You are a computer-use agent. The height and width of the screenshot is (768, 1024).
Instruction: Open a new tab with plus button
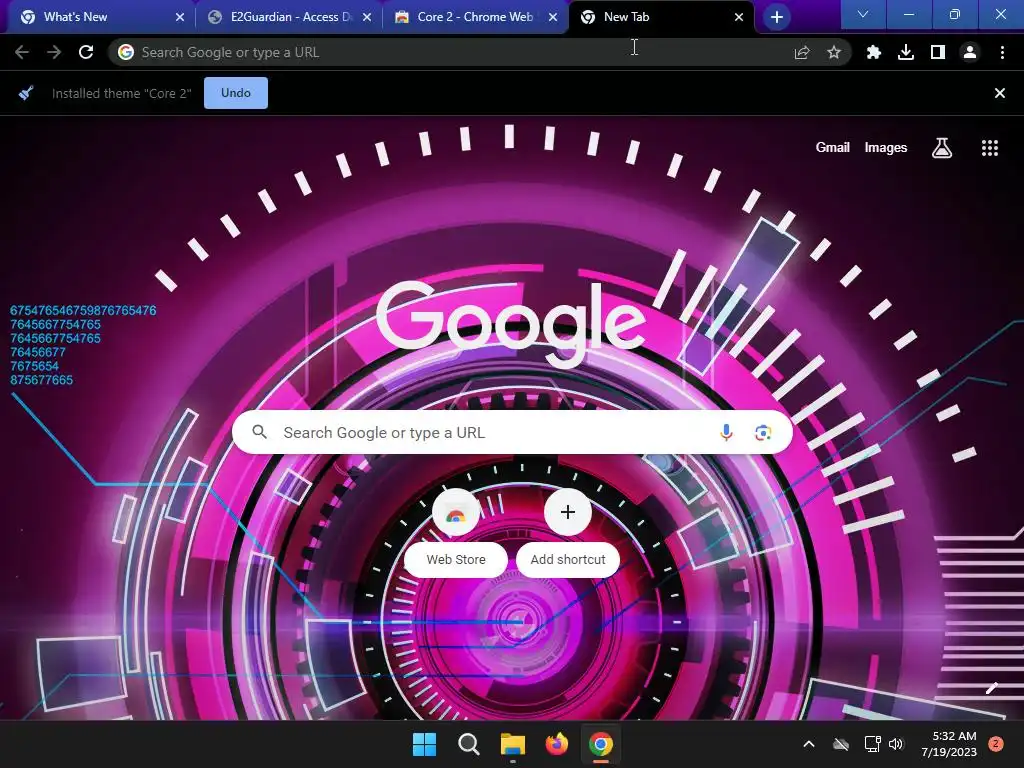click(x=776, y=17)
